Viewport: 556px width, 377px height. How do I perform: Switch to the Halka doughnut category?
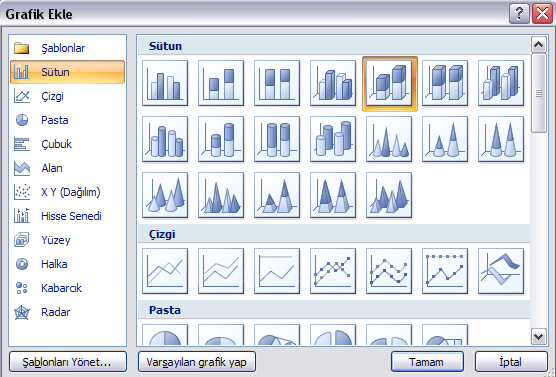(x=67, y=264)
